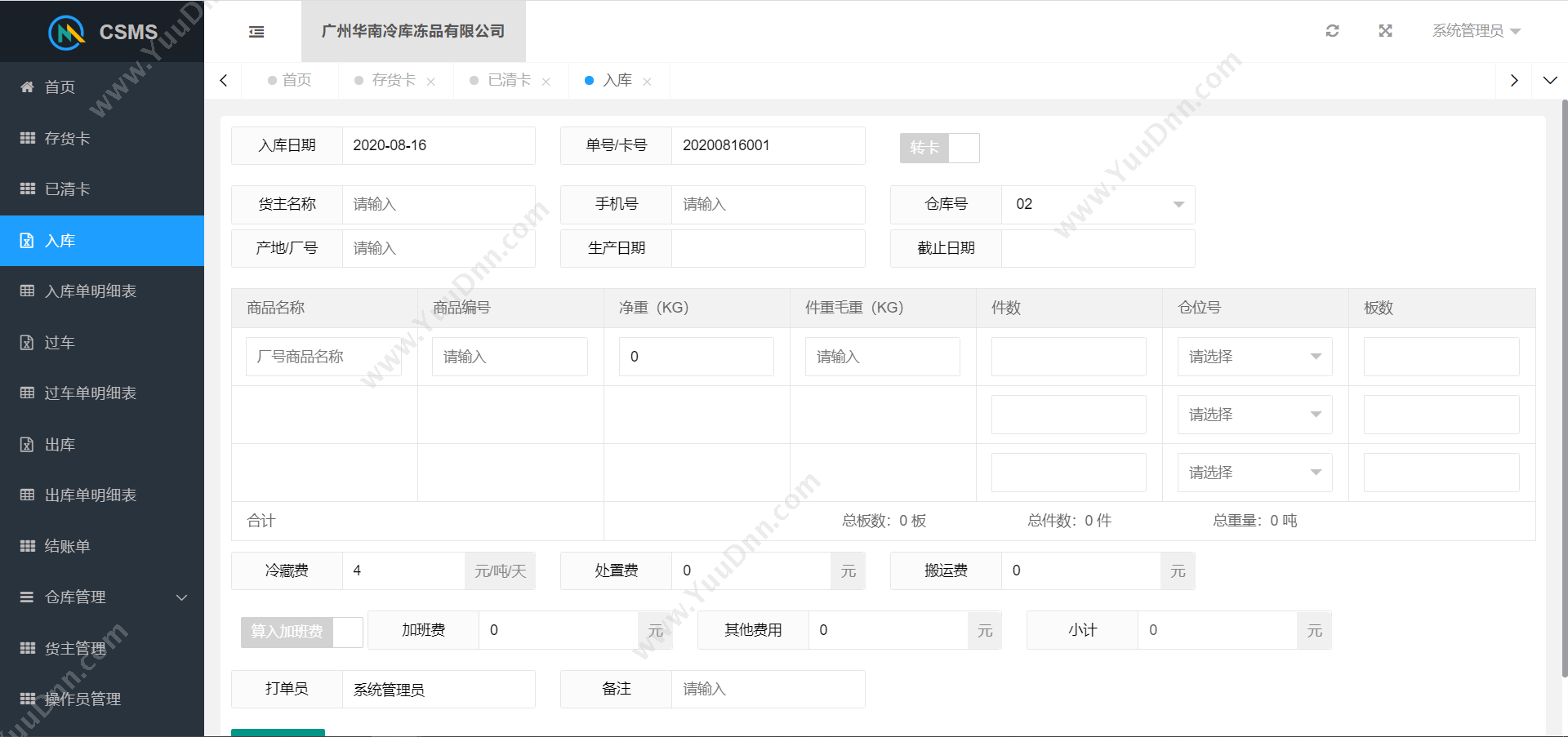Click the fullscreen expand icon
Screen dimensions: 1568x737
tap(1385, 31)
